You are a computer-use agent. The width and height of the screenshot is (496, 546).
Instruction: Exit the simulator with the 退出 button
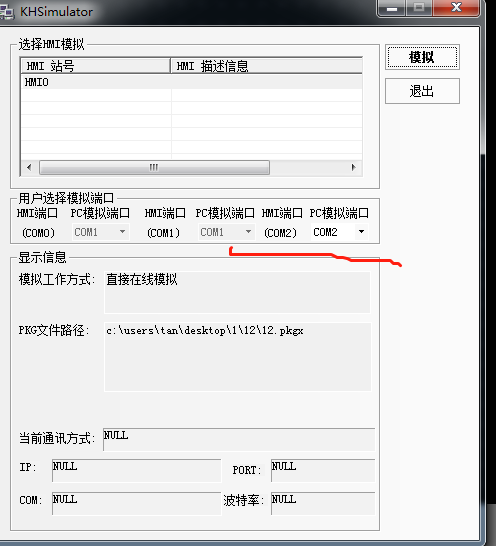[x=422, y=91]
